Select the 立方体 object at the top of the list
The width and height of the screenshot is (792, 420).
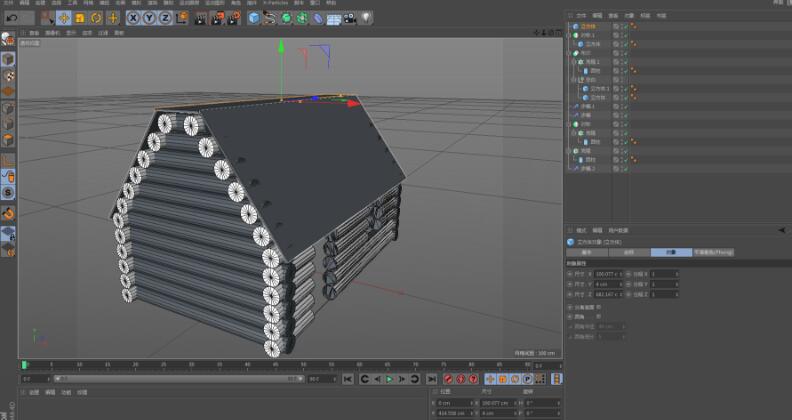(588, 27)
